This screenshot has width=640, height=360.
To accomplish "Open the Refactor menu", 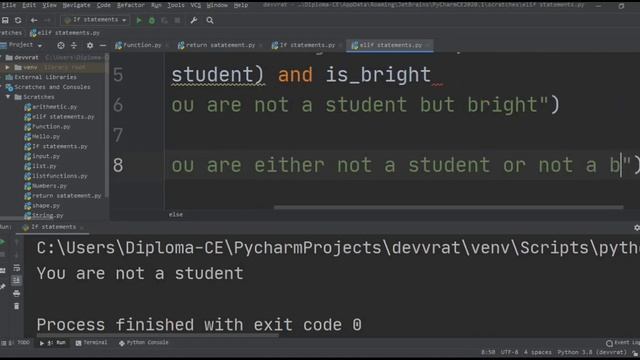I will 131,5.
